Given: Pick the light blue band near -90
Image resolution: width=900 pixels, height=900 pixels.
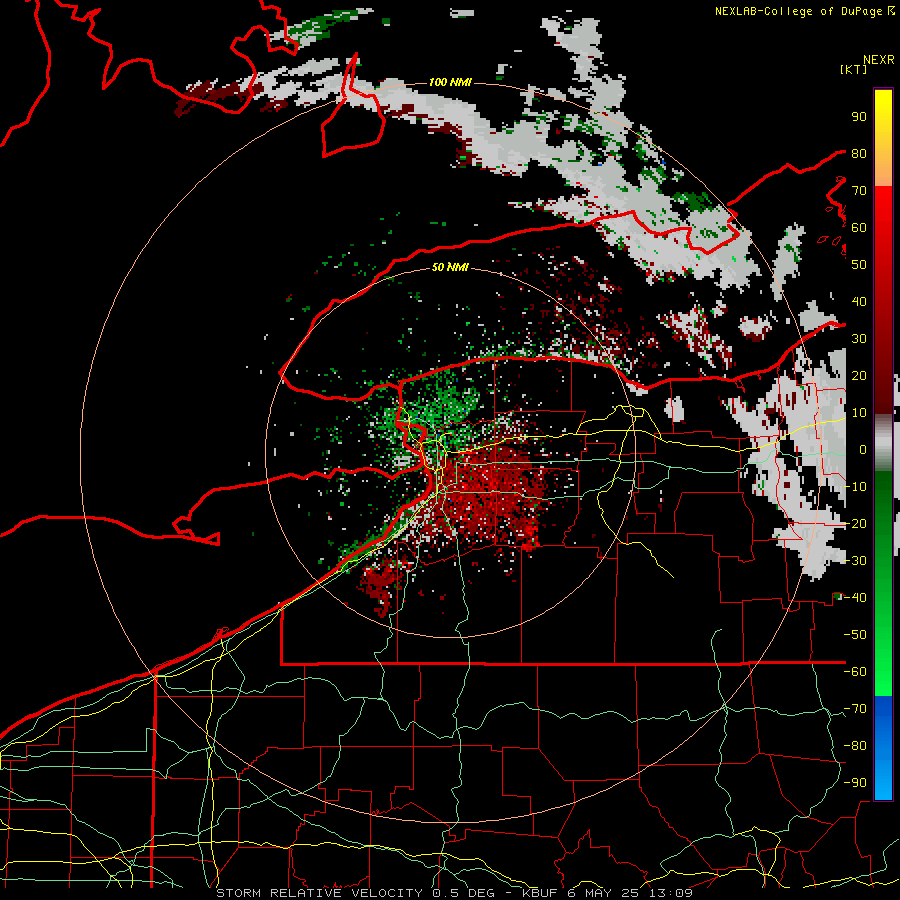Looking at the screenshot, I should tap(883, 783).
